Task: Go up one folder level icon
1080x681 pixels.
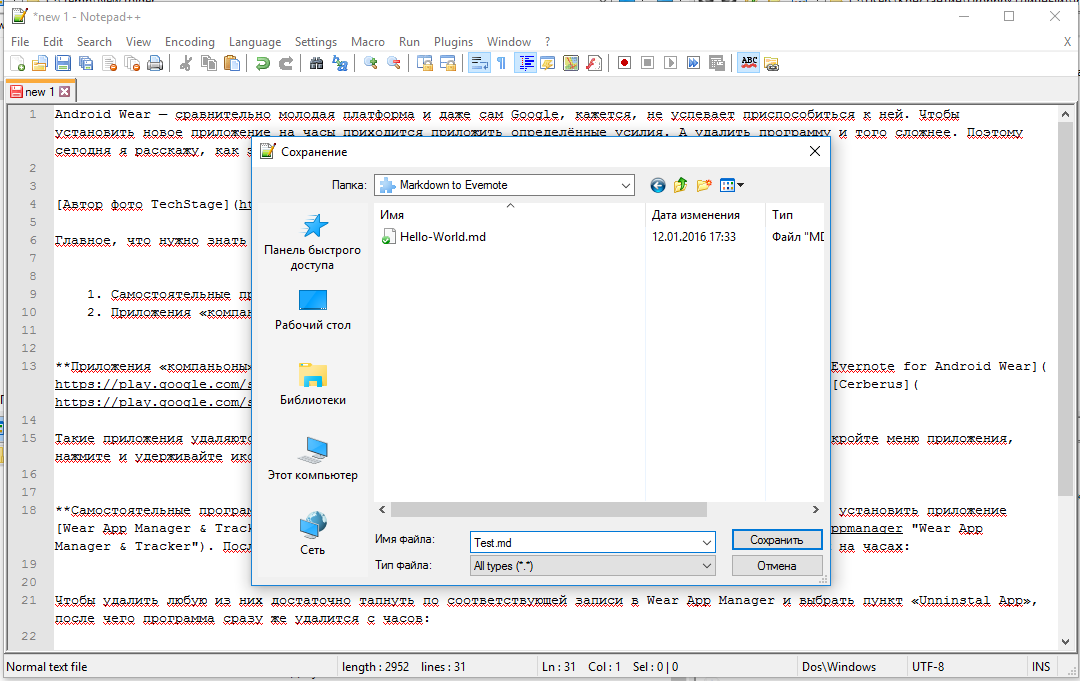Action: click(681, 185)
